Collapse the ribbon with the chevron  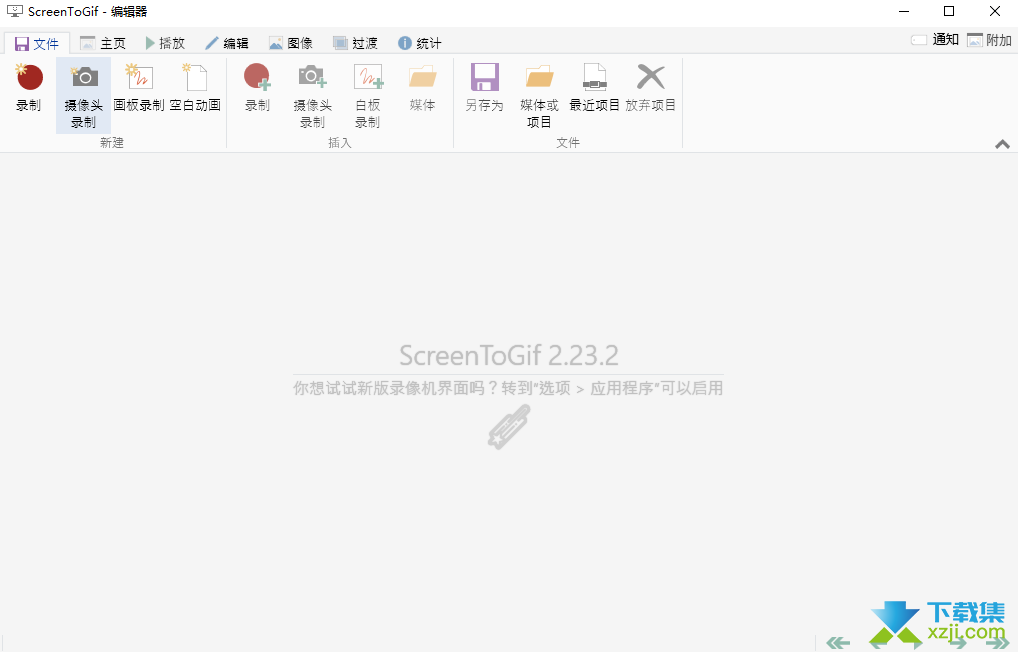point(1002,144)
